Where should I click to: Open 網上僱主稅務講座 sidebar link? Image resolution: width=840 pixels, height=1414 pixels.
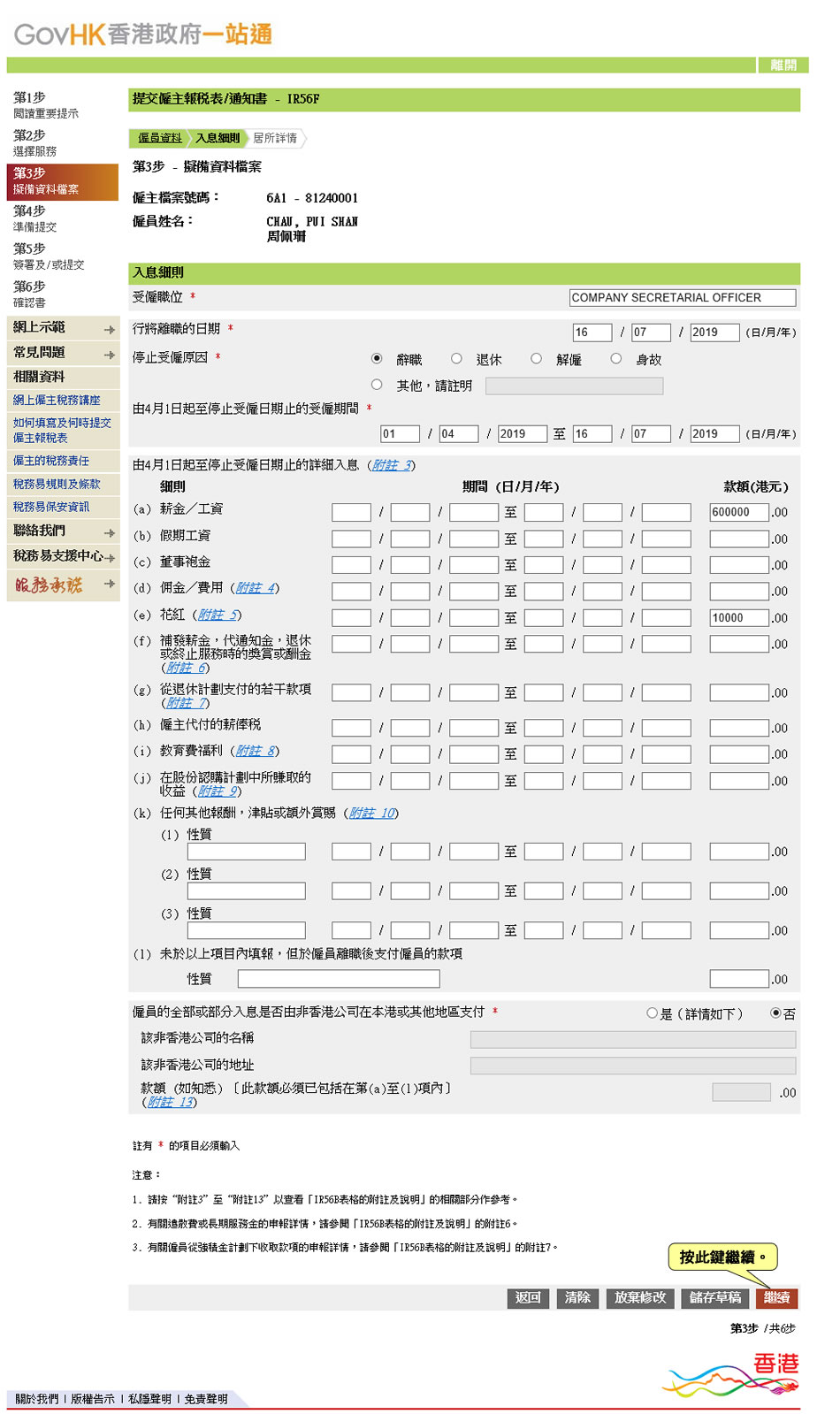(57, 401)
